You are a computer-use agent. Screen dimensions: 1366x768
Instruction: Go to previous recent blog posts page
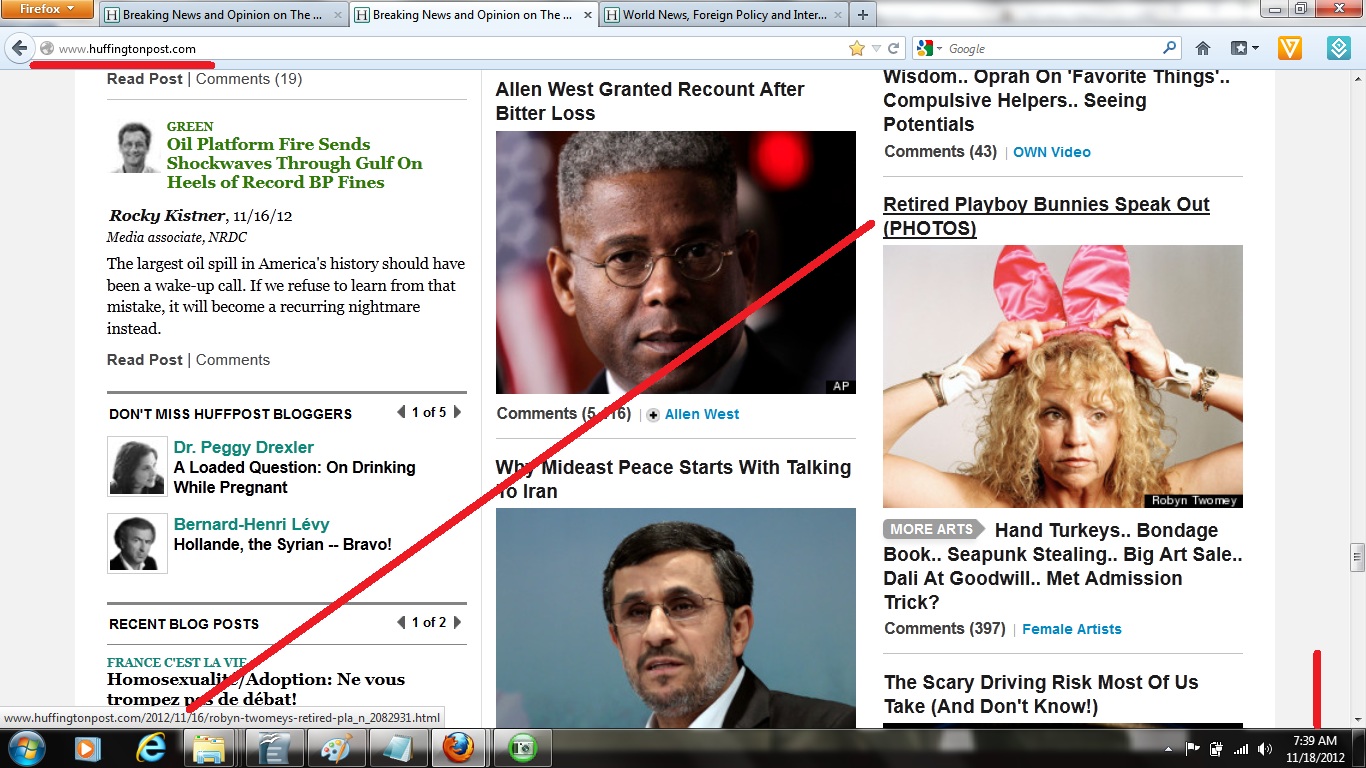[x=401, y=622]
